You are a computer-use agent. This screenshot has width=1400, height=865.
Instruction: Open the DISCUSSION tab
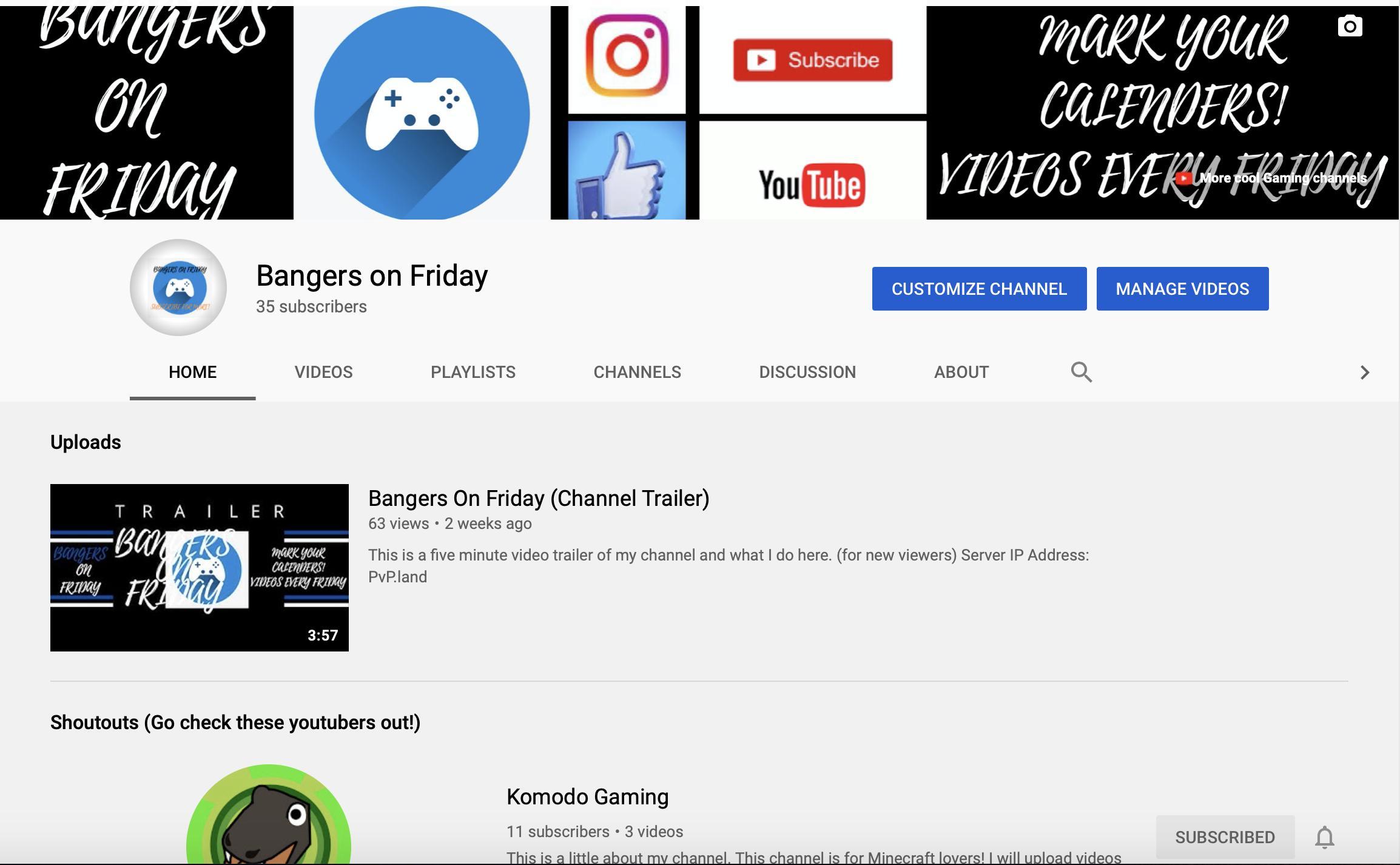807,372
